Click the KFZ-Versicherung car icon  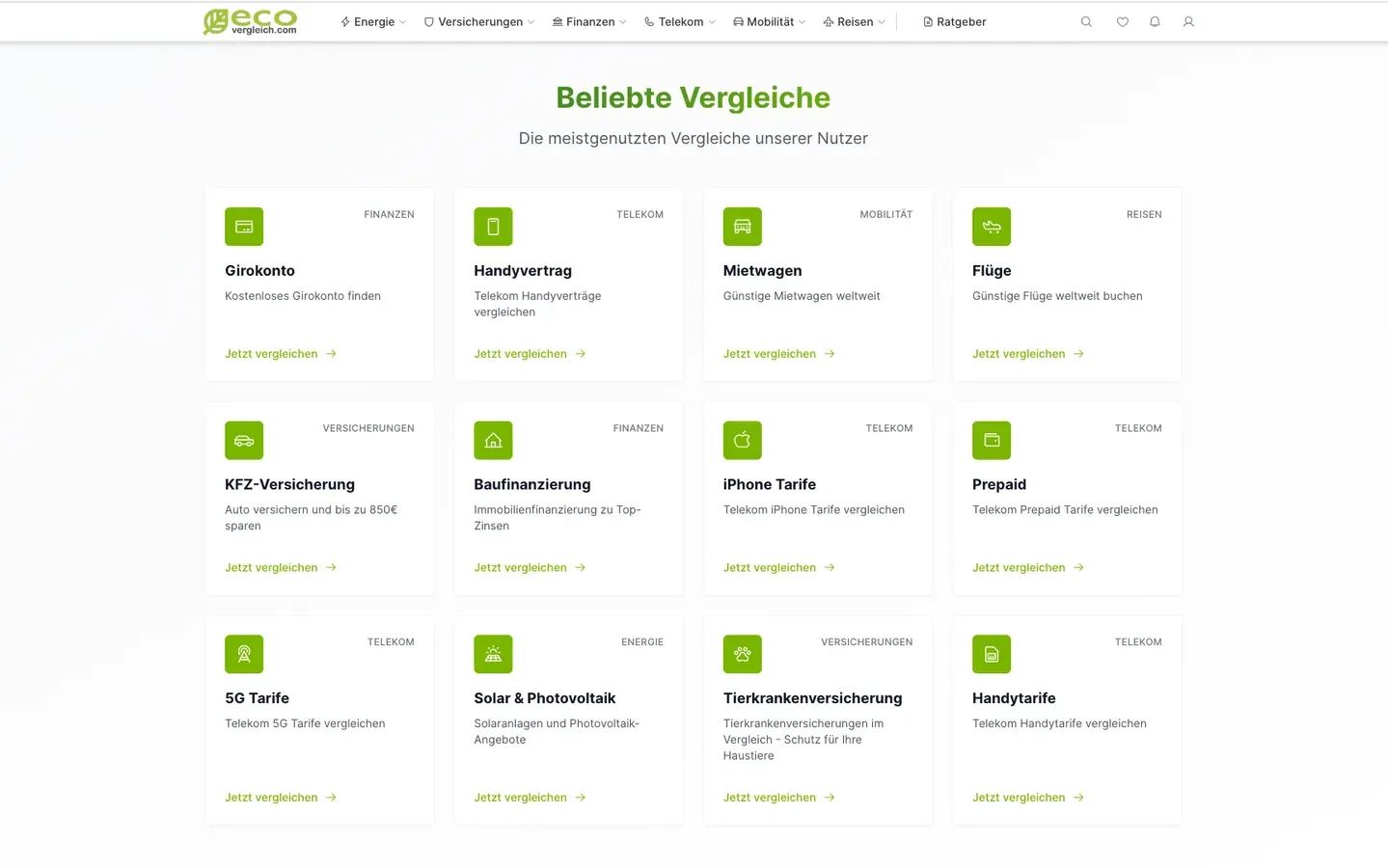244,441
